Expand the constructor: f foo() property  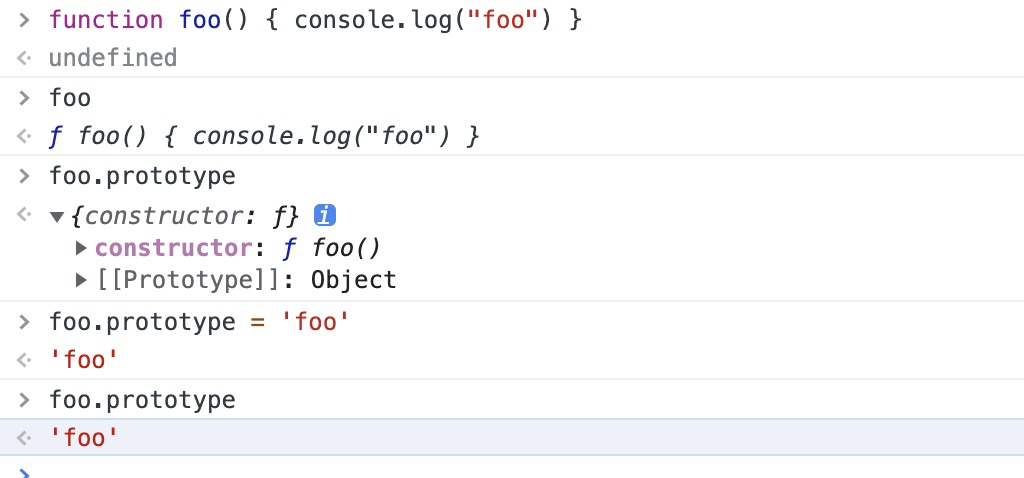[x=82, y=248]
